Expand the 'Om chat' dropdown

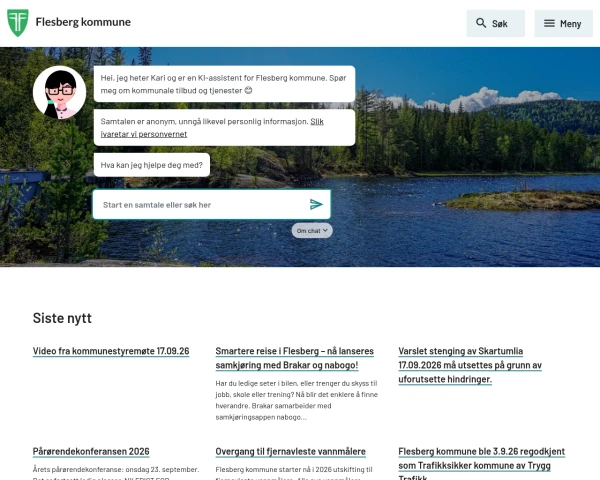pyautogui.click(x=312, y=230)
